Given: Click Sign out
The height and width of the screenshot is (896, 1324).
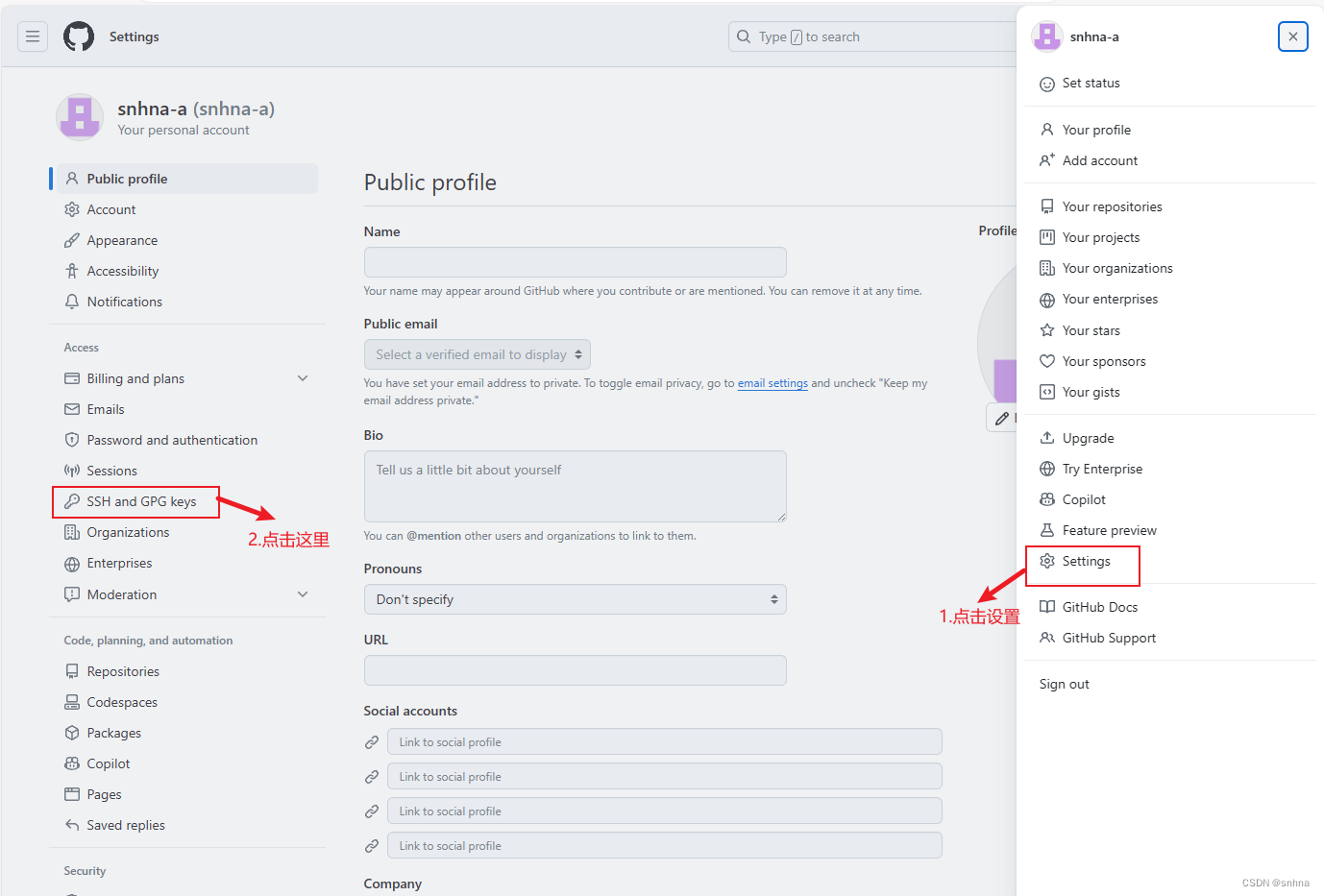Looking at the screenshot, I should (x=1065, y=684).
